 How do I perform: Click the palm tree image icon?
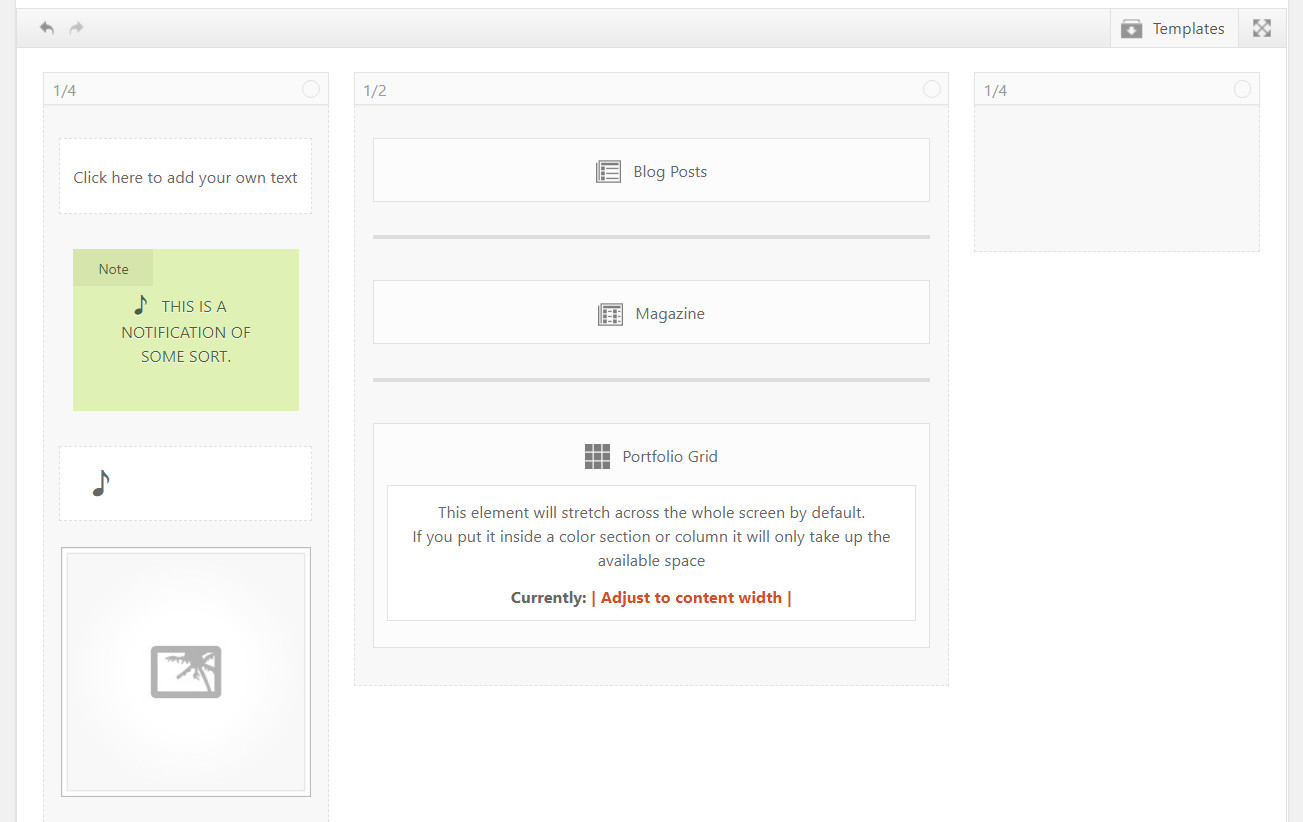[186, 672]
